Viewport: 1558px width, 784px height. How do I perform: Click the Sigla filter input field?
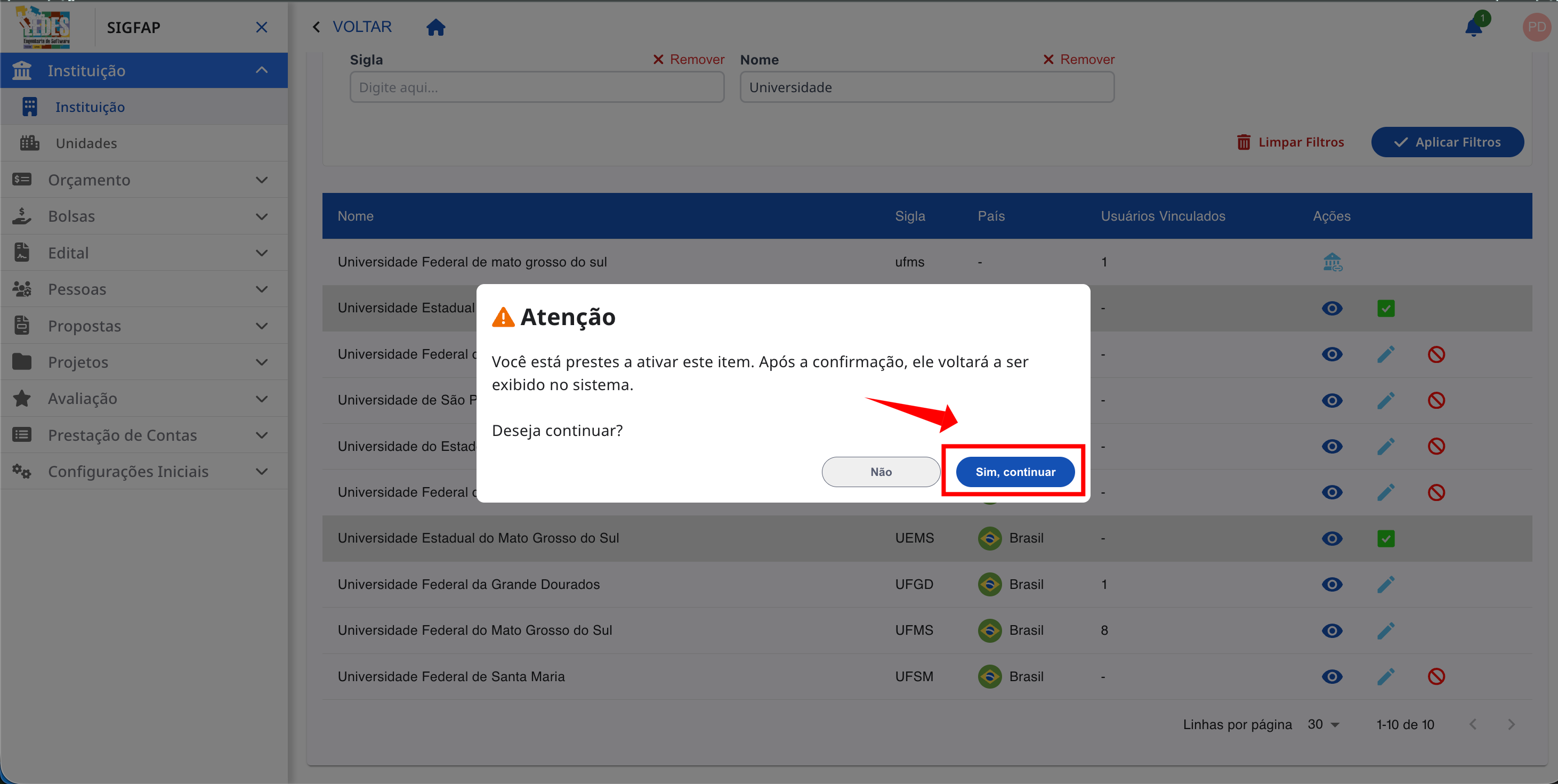click(536, 87)
